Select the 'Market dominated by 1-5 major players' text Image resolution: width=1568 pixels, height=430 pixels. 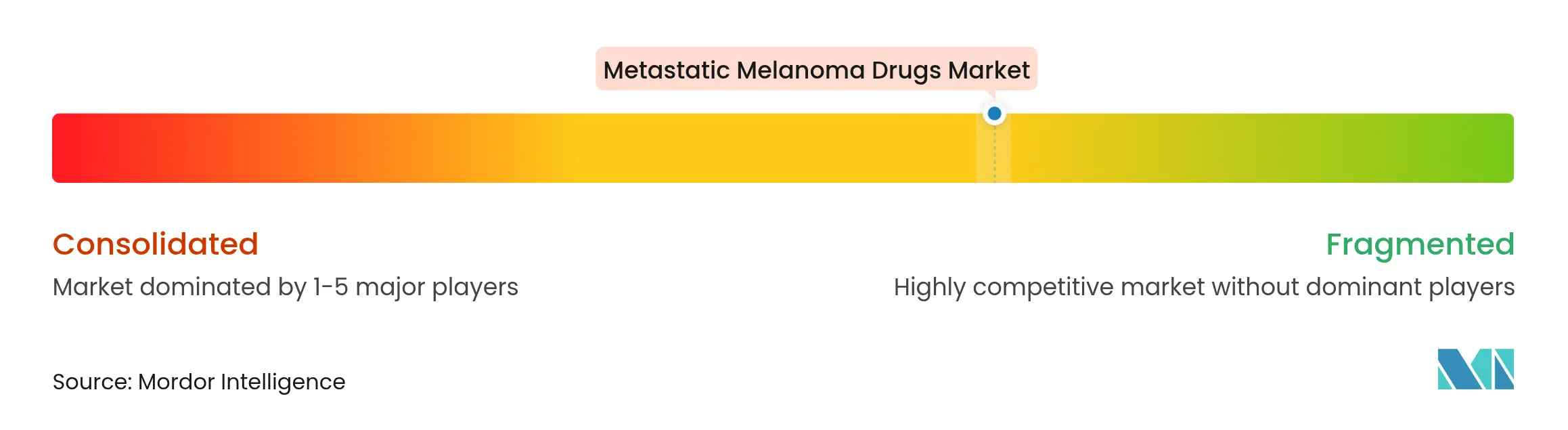point(286,287)
